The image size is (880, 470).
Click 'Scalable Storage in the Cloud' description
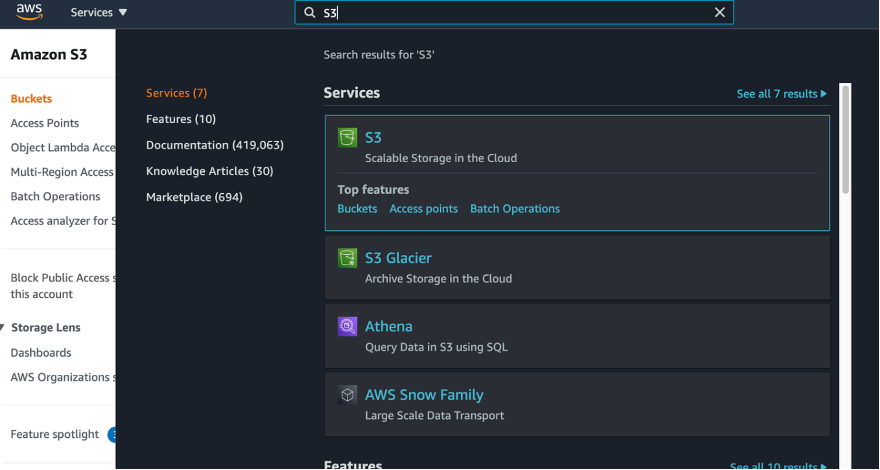tap(441, 158)
